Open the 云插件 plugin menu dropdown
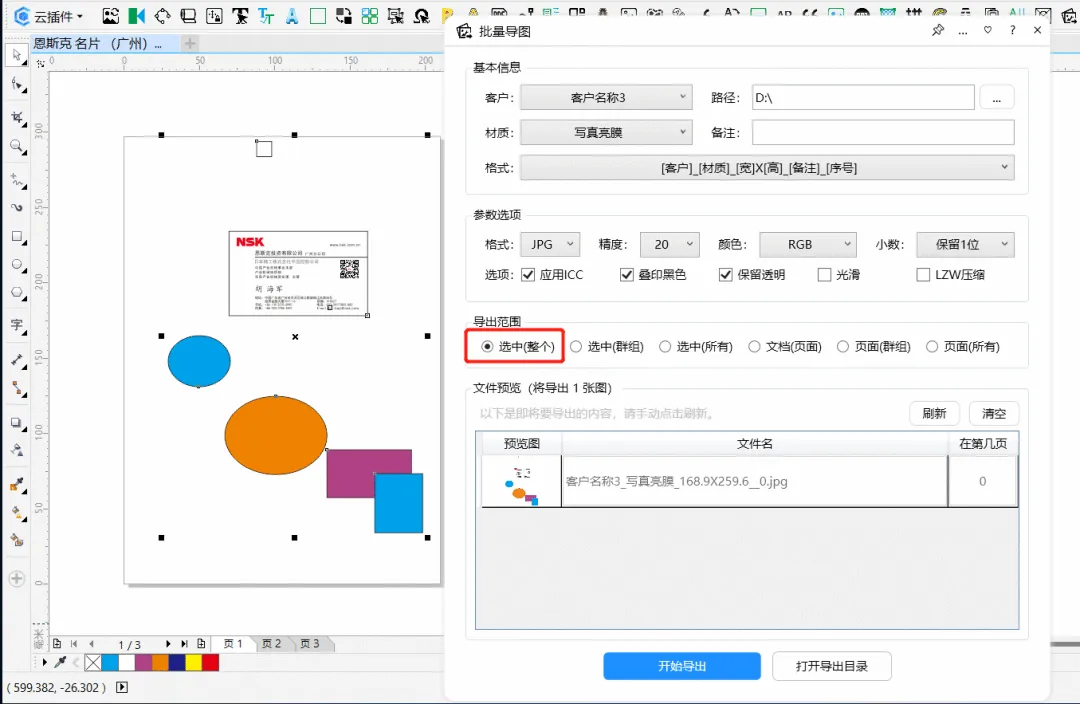 48,16
